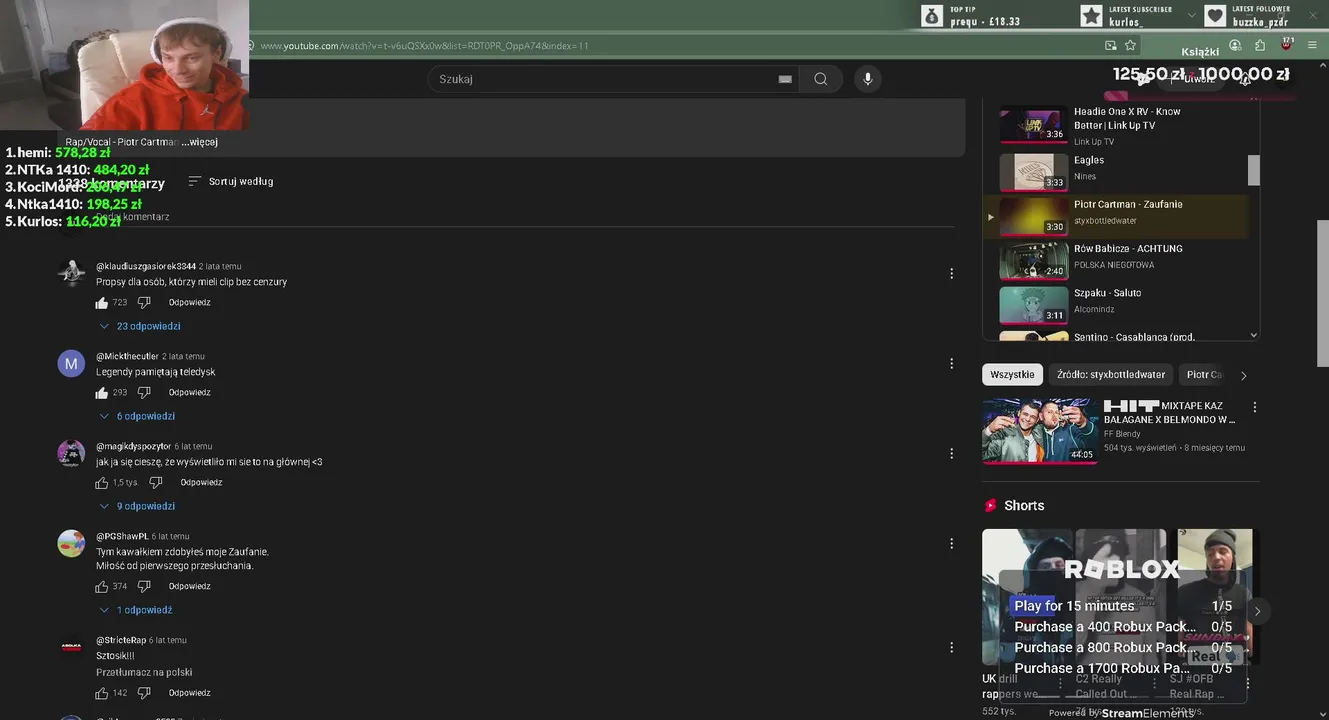Open options menu for magikdyspozytor comment
The image size is (1329, 720).
tap(951, 453)
